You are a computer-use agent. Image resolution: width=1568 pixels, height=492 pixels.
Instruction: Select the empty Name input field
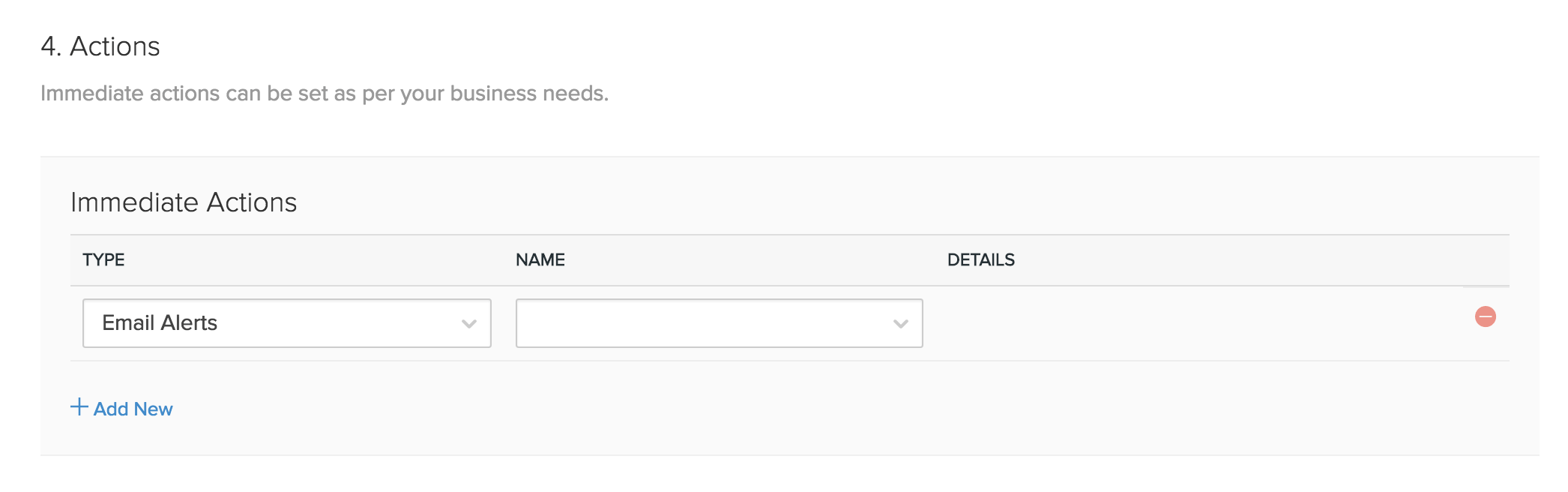pyautogui.click(x=718, y=323)
